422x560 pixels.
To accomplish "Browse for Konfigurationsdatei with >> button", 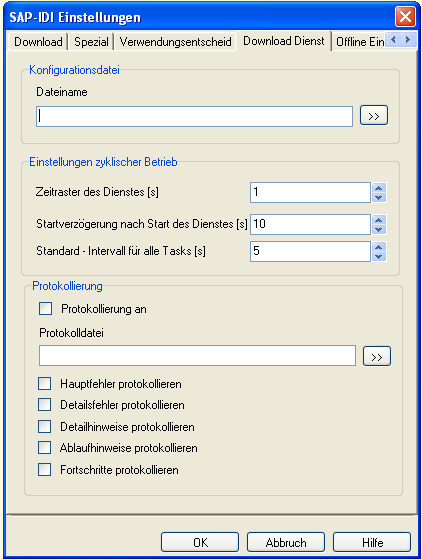I will click(374, 115).
